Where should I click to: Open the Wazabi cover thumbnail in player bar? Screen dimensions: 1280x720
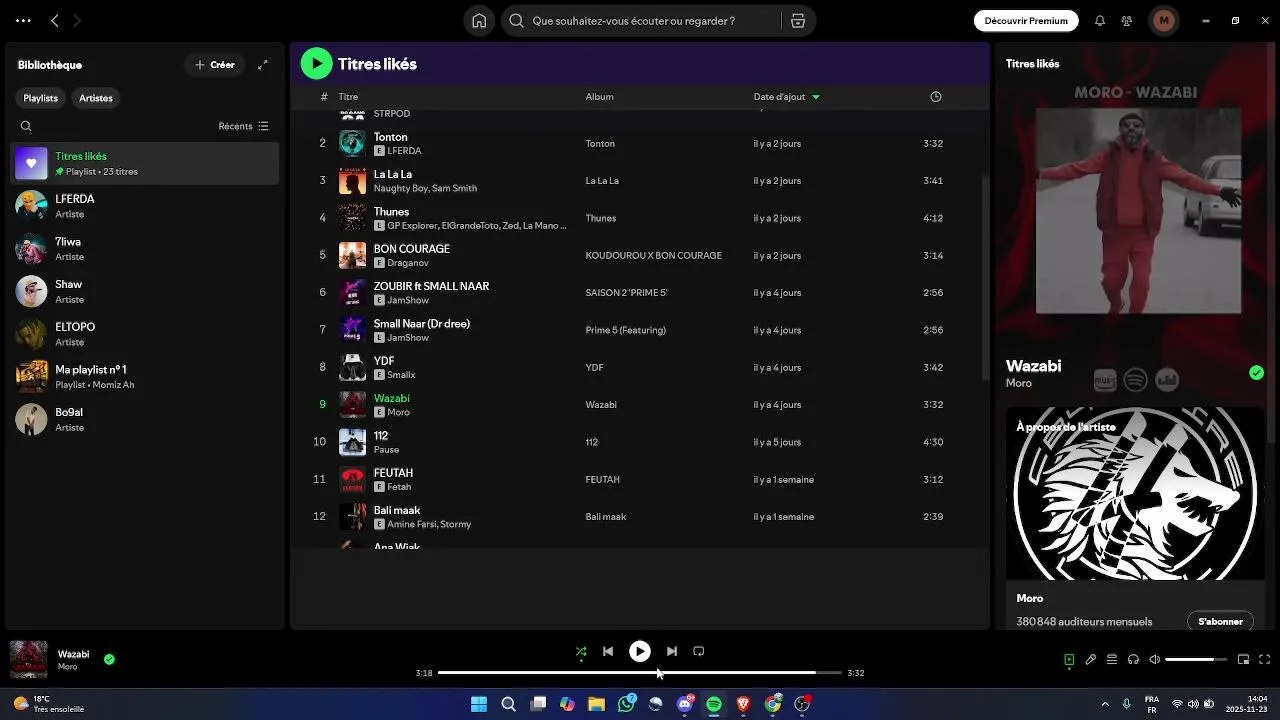[28, 659]
